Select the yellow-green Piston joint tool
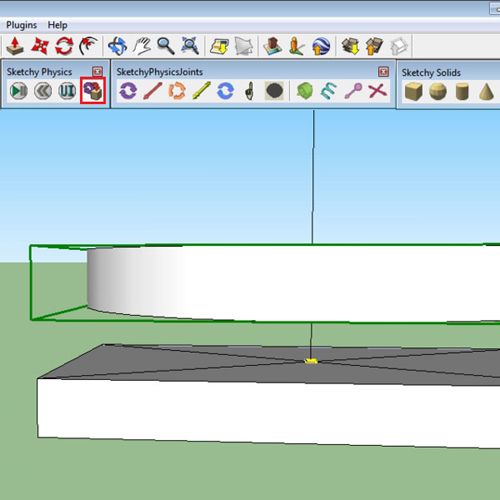 (201, 91)
